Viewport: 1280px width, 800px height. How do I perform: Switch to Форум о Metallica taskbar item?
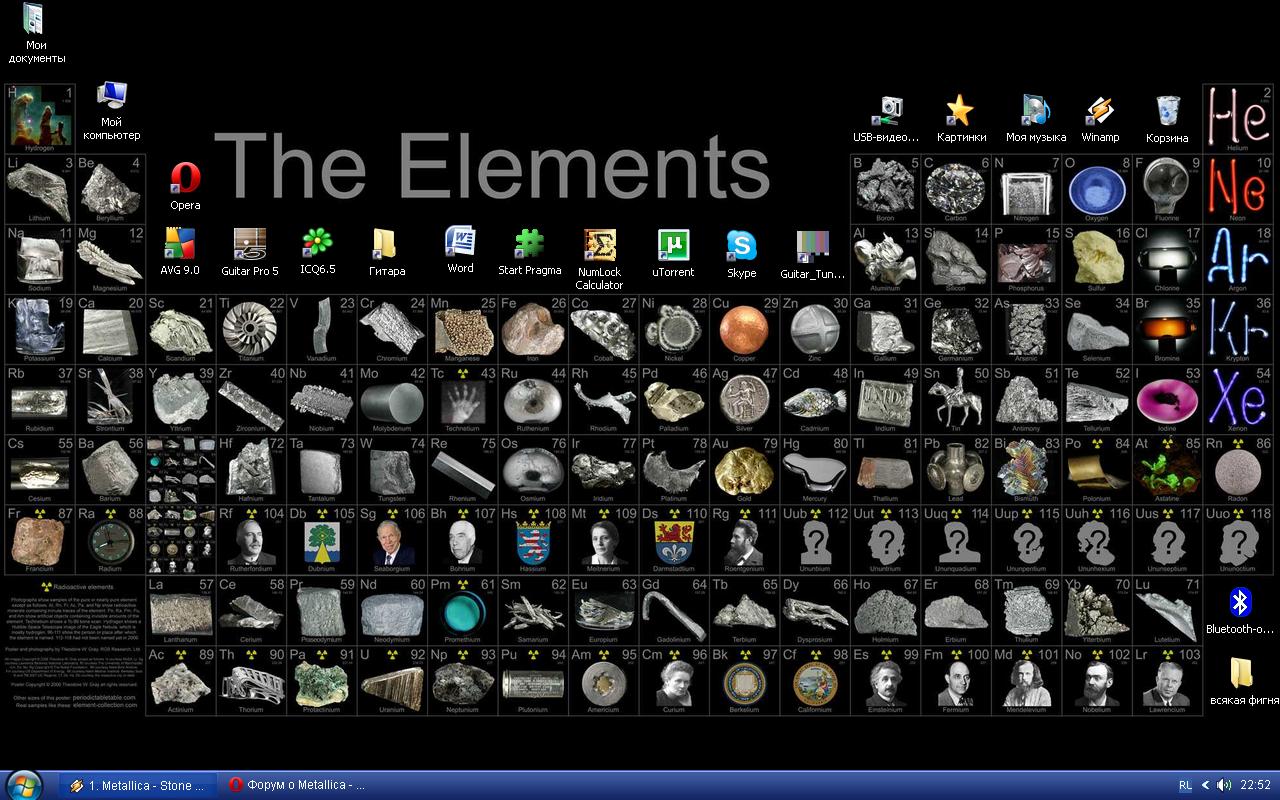(x=296, y=785)
